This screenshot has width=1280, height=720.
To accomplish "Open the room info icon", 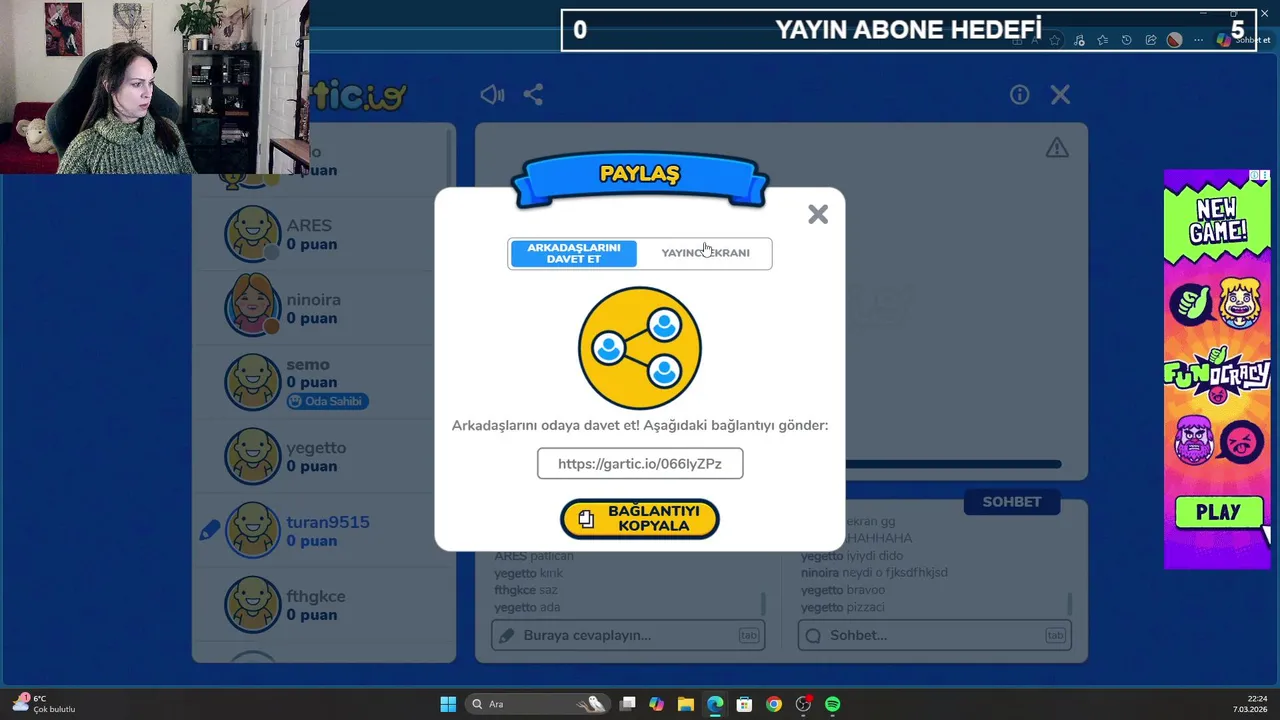I will [1019, 95].
